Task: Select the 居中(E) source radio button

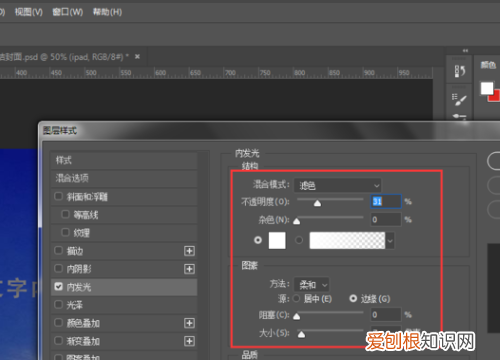Action: tap(296, 299)
